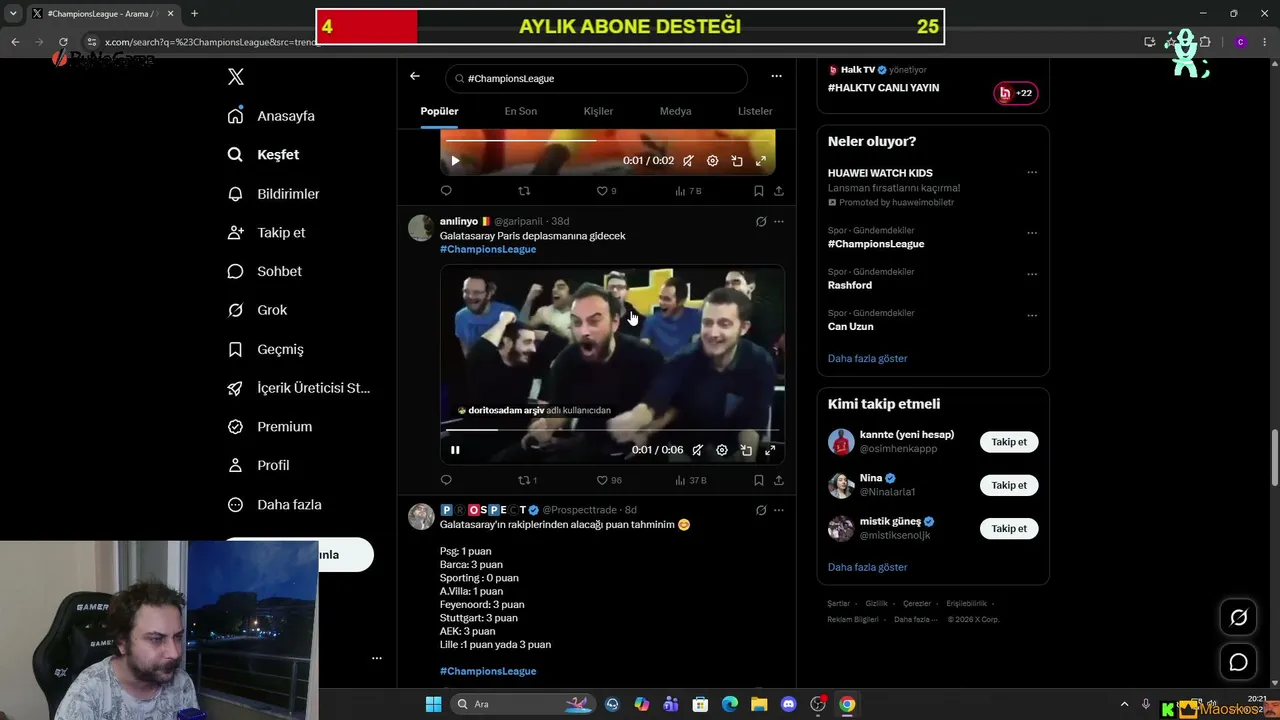1280x720 pixels.
Task: Reply to anılınyo's tweet
Action: [446, 480]
